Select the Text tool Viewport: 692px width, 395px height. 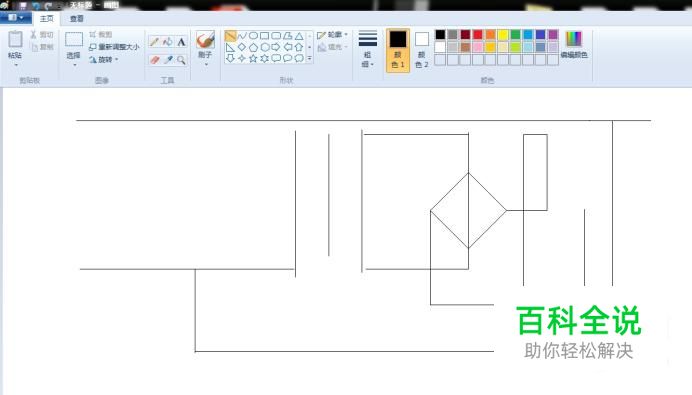pyautogui.click(x=181, y=42)
